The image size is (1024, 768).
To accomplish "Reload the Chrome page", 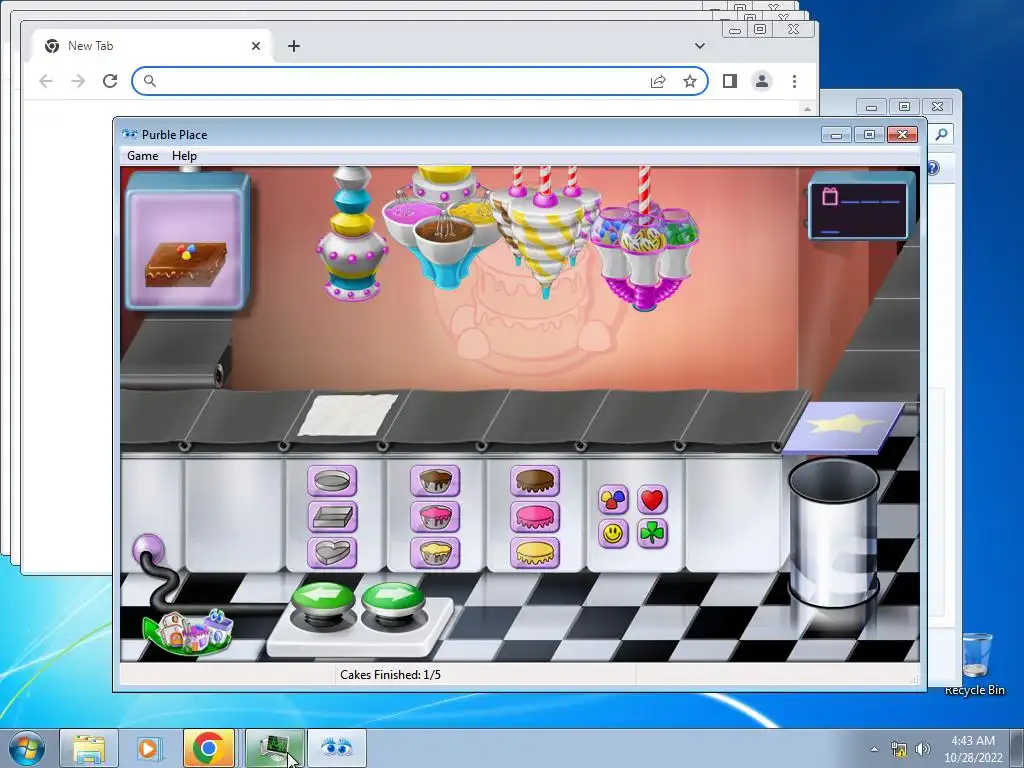I will coord(110,81).
